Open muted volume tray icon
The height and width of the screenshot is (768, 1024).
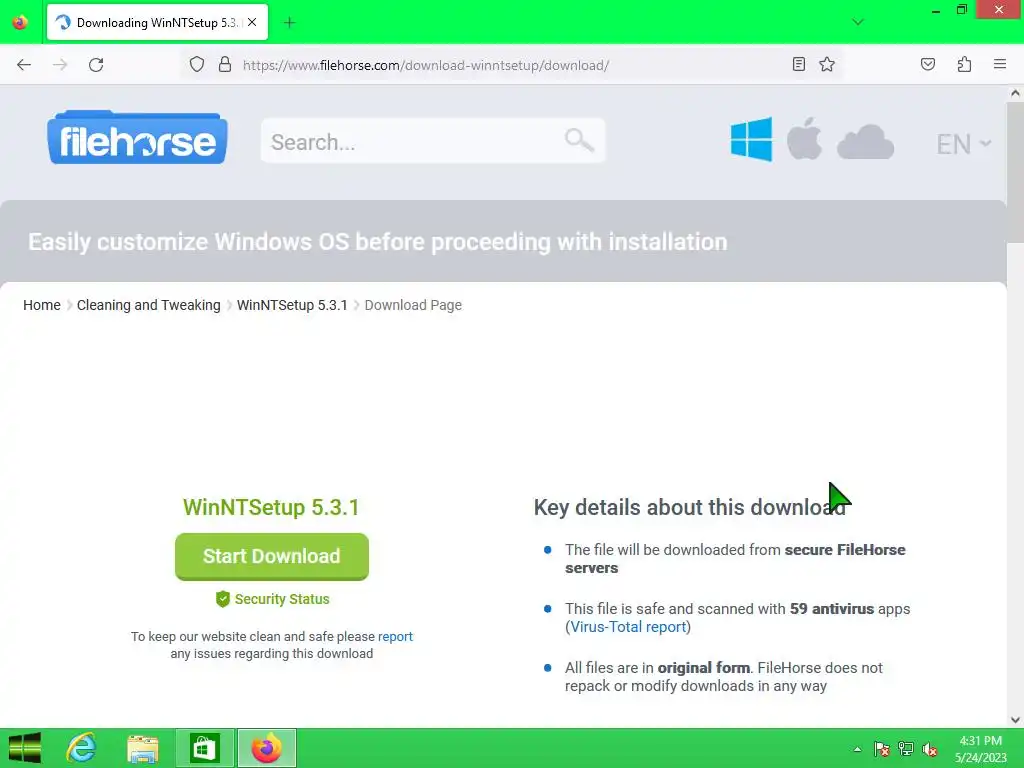pyautogui.click(x=930, y=749)
